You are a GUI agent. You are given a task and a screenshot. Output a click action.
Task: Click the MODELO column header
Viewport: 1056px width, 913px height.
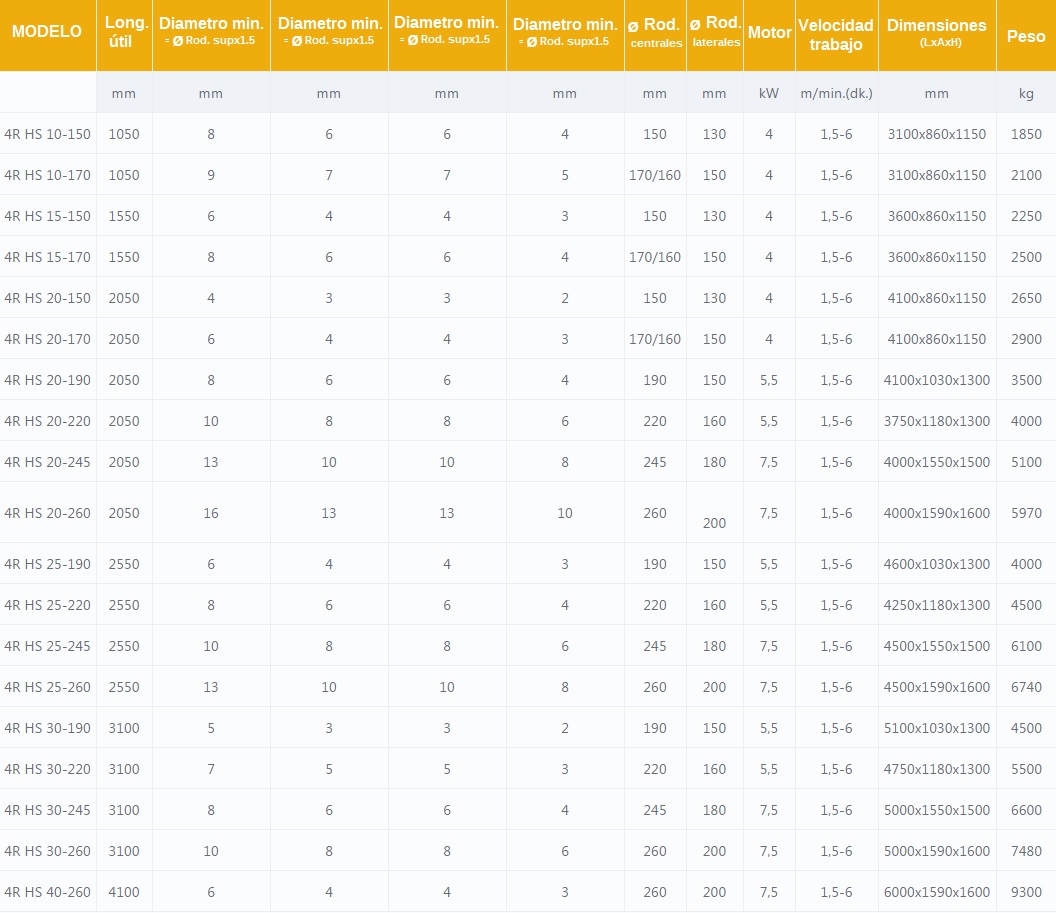coord(47,32)
